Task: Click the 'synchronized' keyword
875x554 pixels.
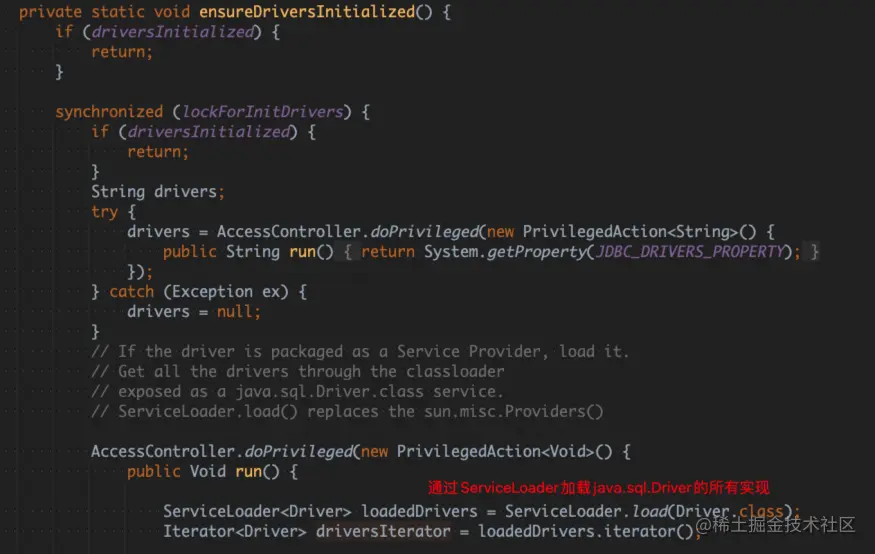Action: (x=109, y=112)
